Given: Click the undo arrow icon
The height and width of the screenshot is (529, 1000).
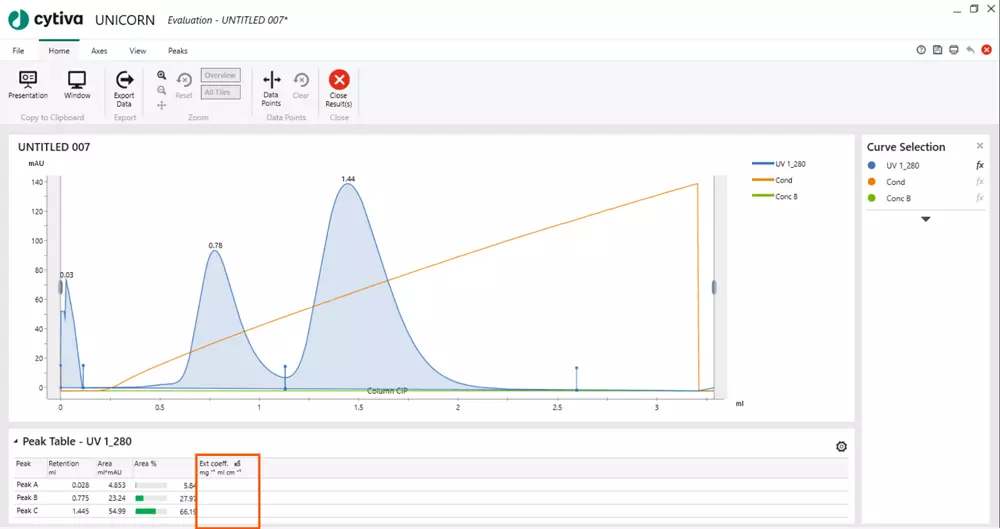Looking at the screenshot, I should (x=970, y=50).
